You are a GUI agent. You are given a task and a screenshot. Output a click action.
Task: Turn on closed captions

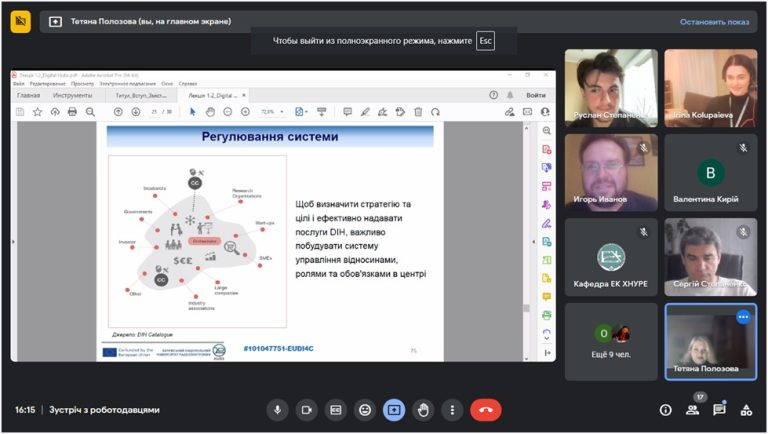(336, 410)
